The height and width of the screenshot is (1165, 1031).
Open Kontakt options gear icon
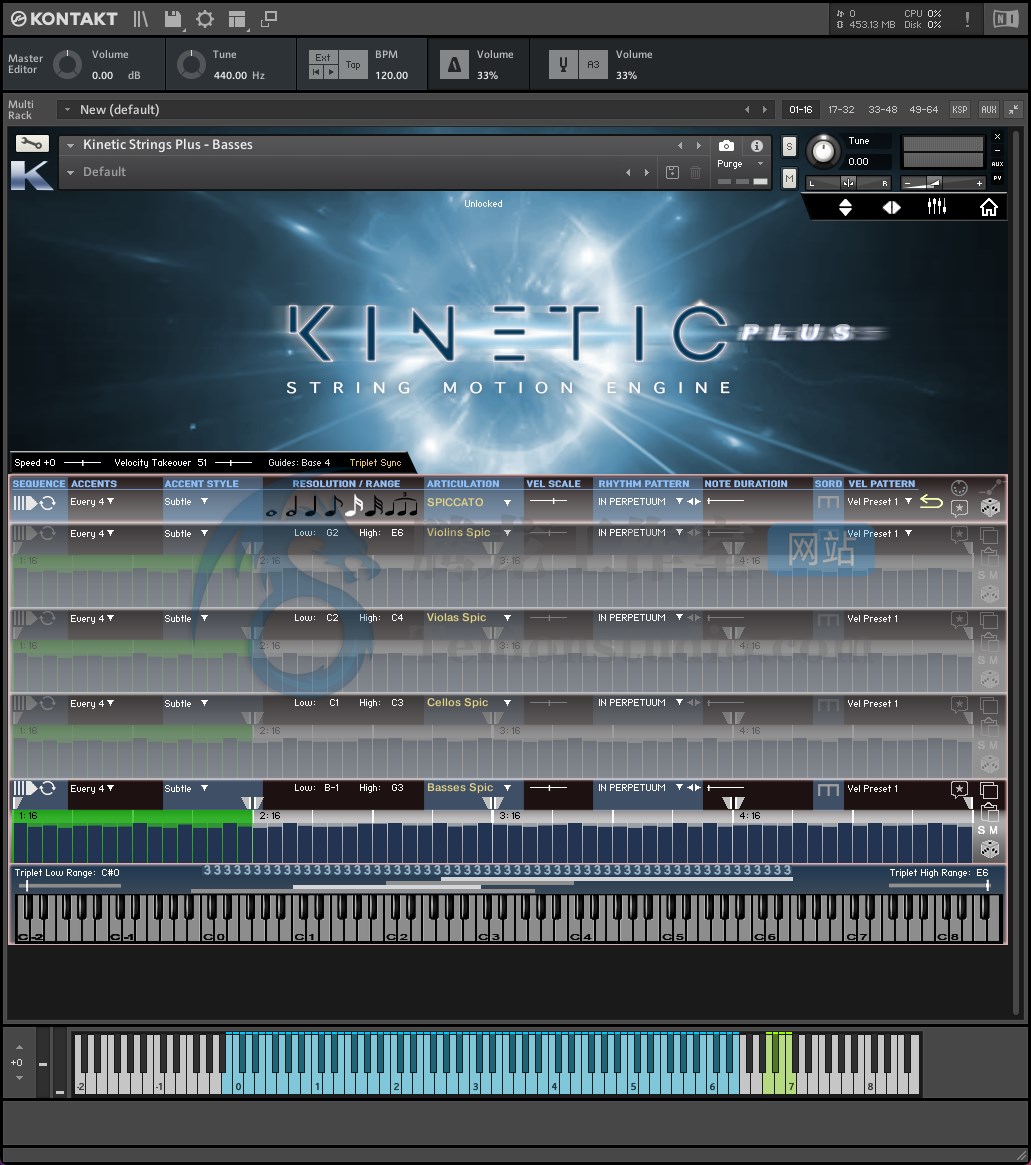point(205,19)
